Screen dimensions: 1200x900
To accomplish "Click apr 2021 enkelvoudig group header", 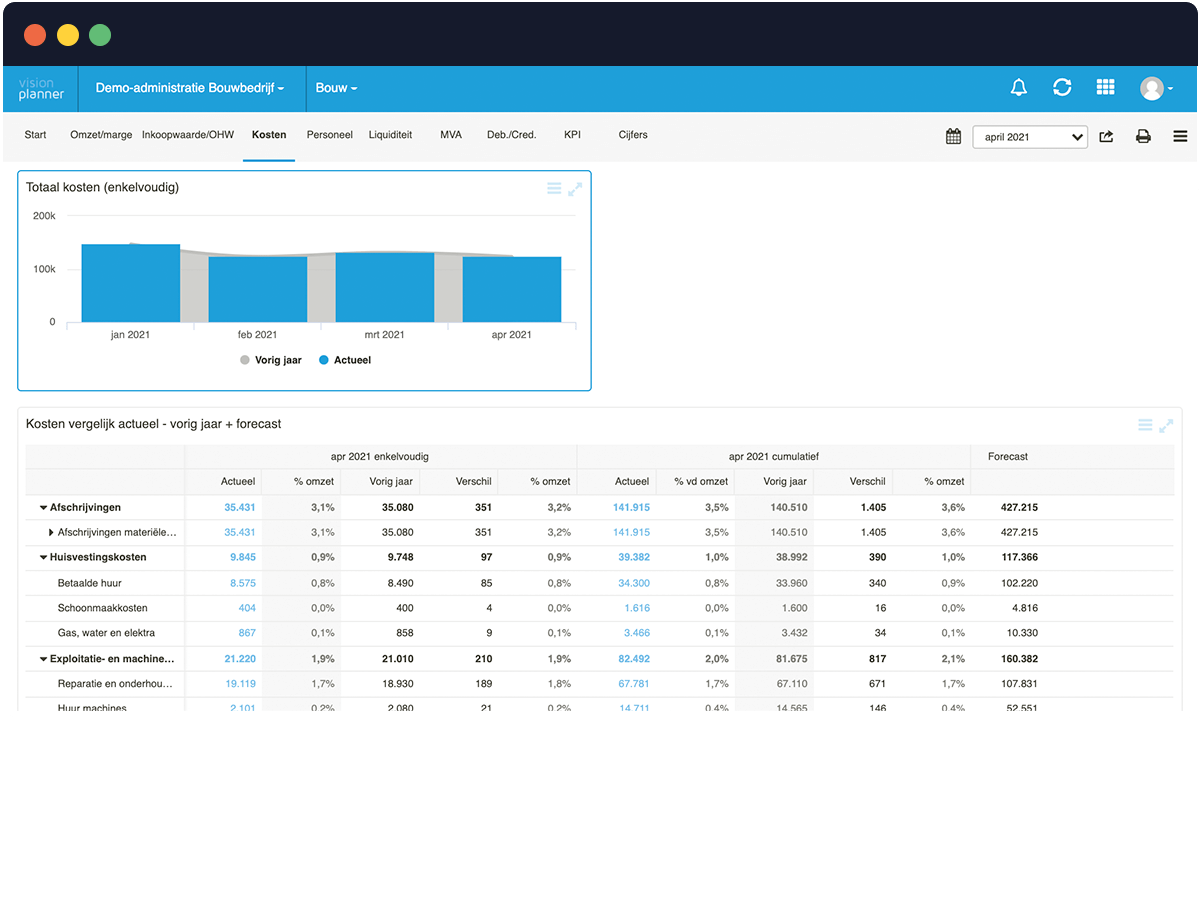I will tap(380, 457).
